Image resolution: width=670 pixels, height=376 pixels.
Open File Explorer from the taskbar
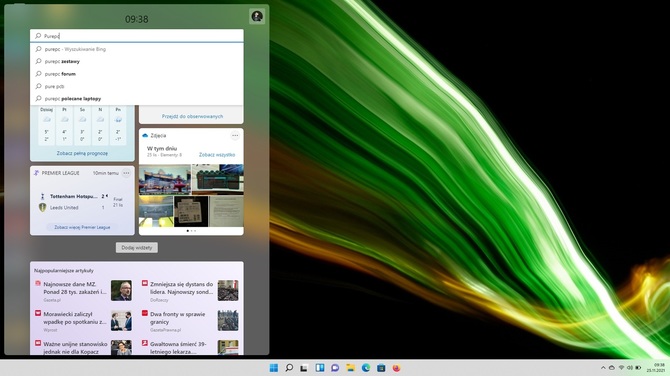[350, 368]
